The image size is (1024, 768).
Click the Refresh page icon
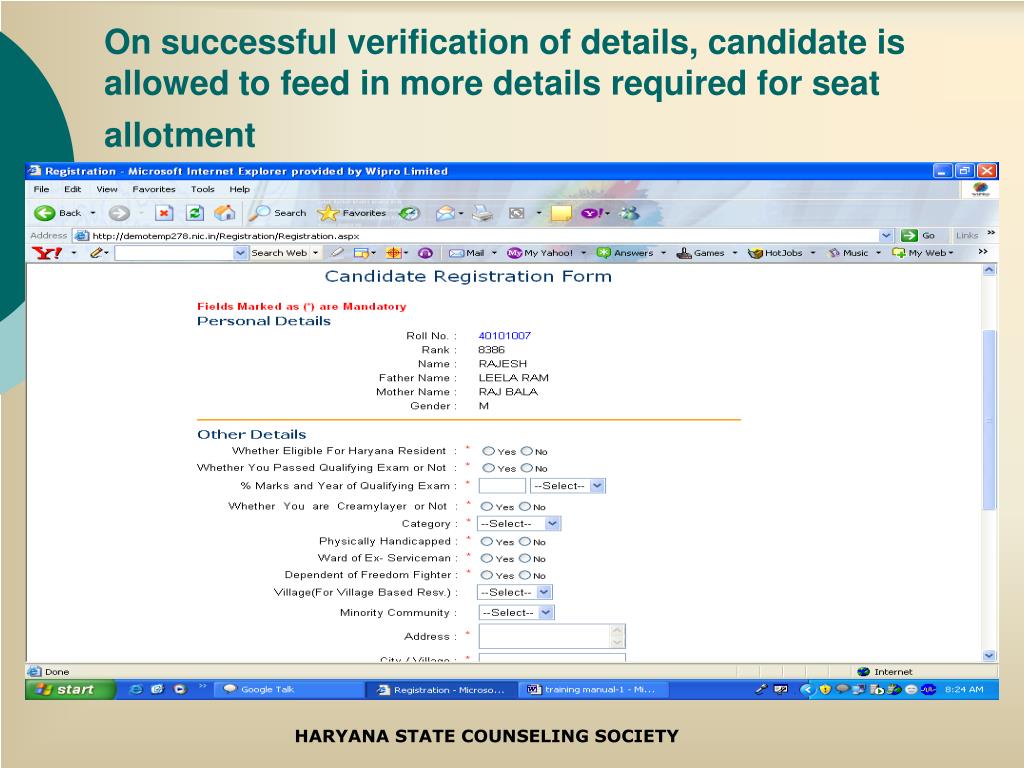point(195,213)
